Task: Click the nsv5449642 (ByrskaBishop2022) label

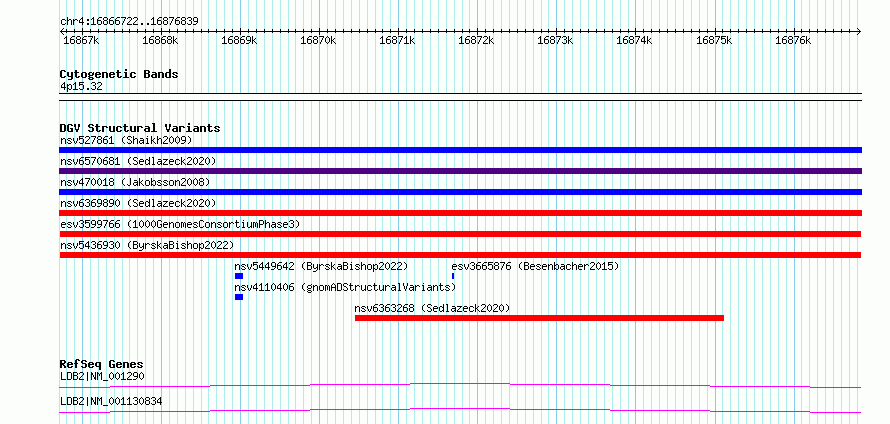Action: (x=321, y=266)
